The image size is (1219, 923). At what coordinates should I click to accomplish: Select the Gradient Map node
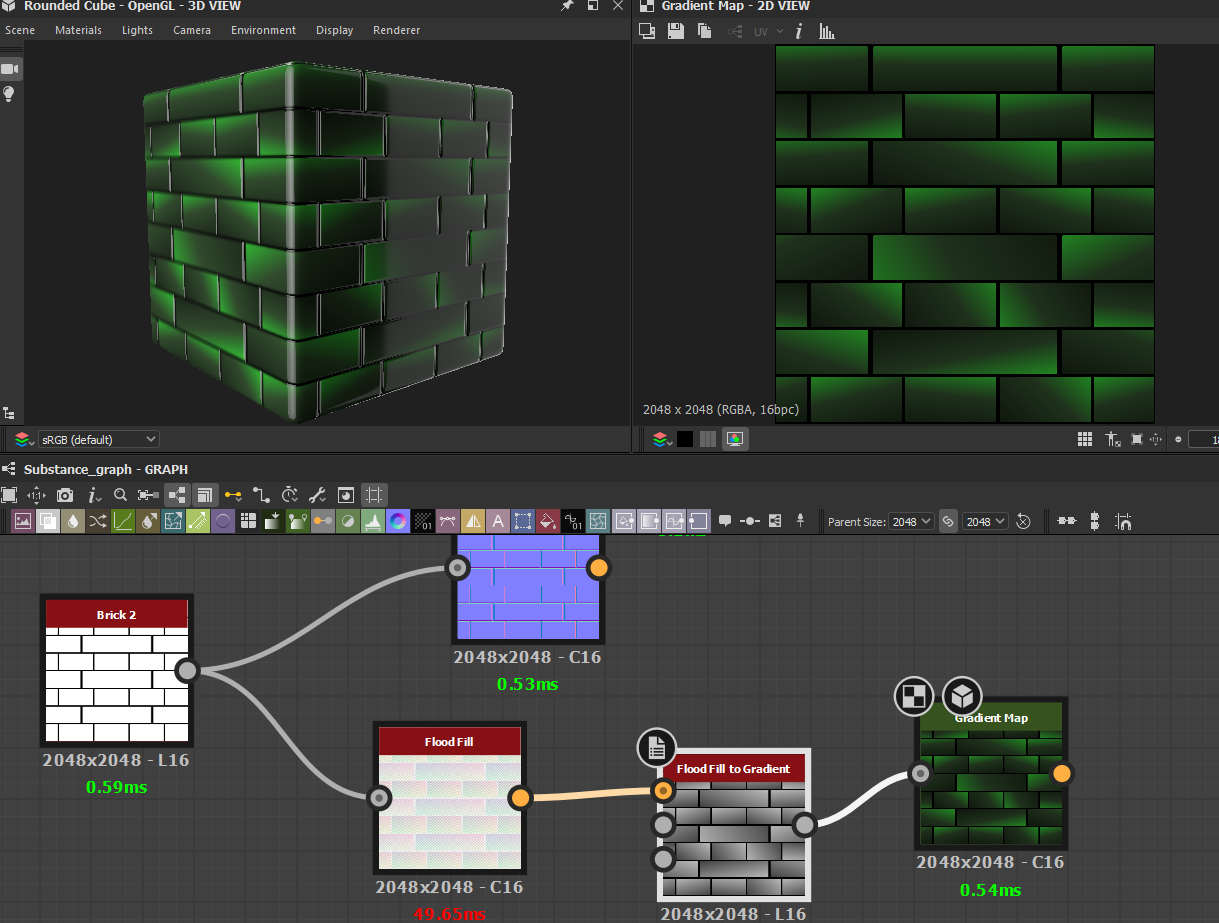992,773
